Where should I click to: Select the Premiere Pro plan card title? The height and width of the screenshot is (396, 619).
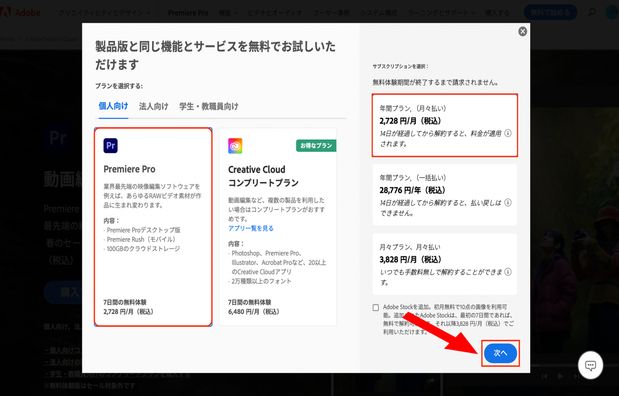(x=129, y=169)
